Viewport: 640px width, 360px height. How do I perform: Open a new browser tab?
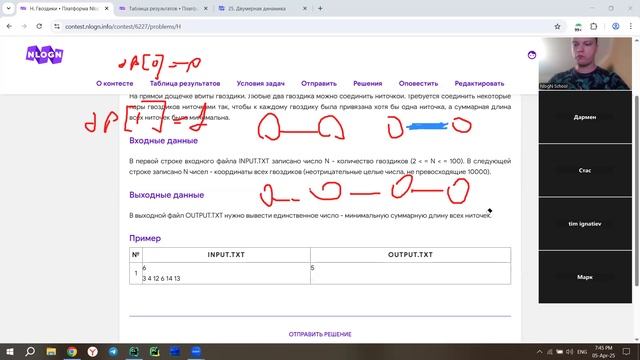(x=320, y=8)
